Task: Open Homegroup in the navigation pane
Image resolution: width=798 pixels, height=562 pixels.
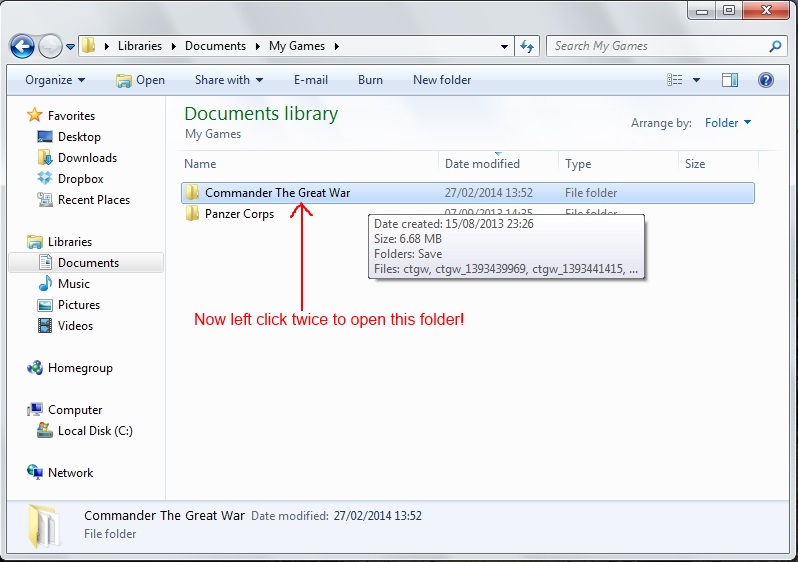Action: pyautogui.click(x=80, y=368)
